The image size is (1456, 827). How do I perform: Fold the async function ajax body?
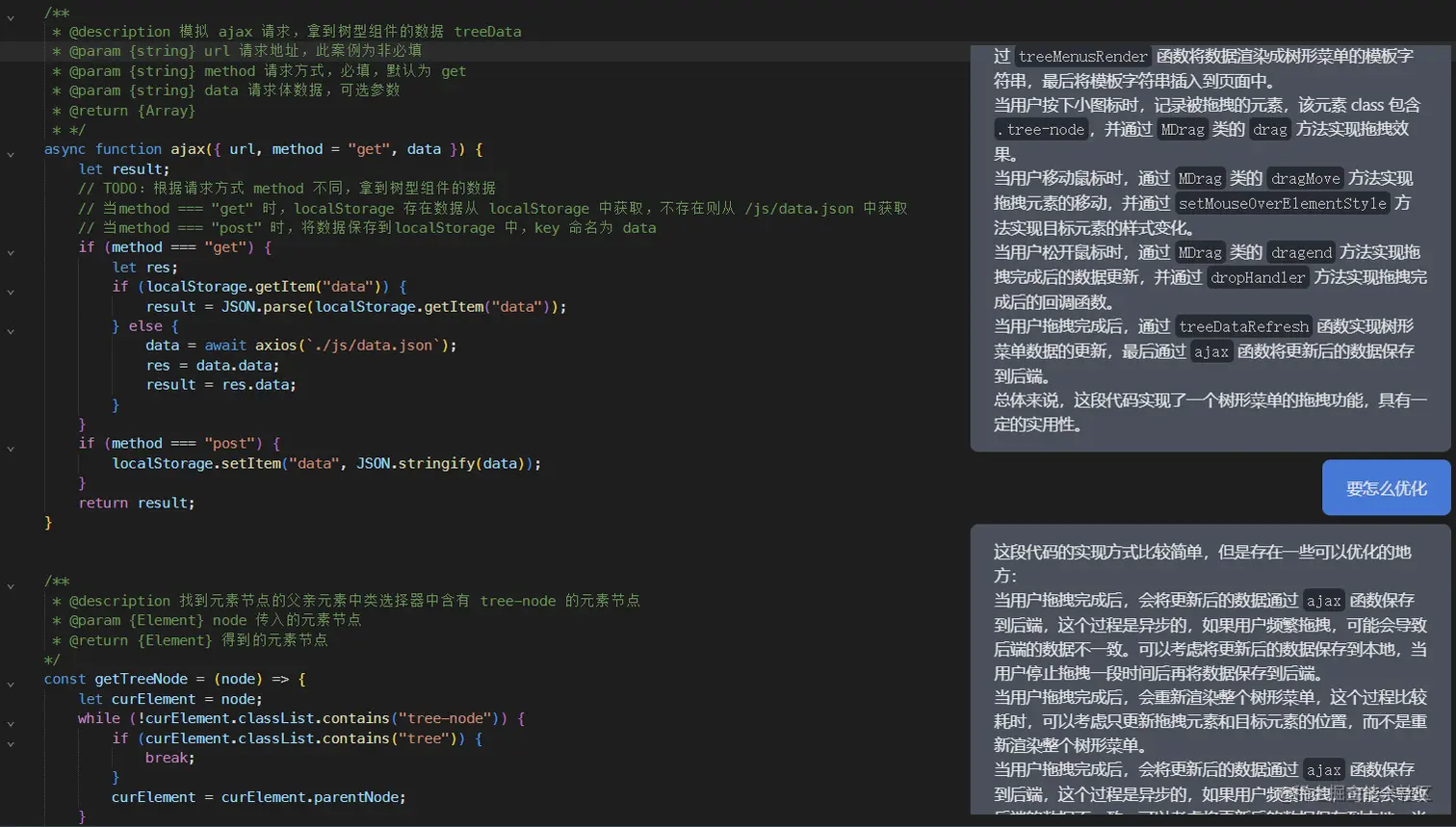[x=11, y=154]
